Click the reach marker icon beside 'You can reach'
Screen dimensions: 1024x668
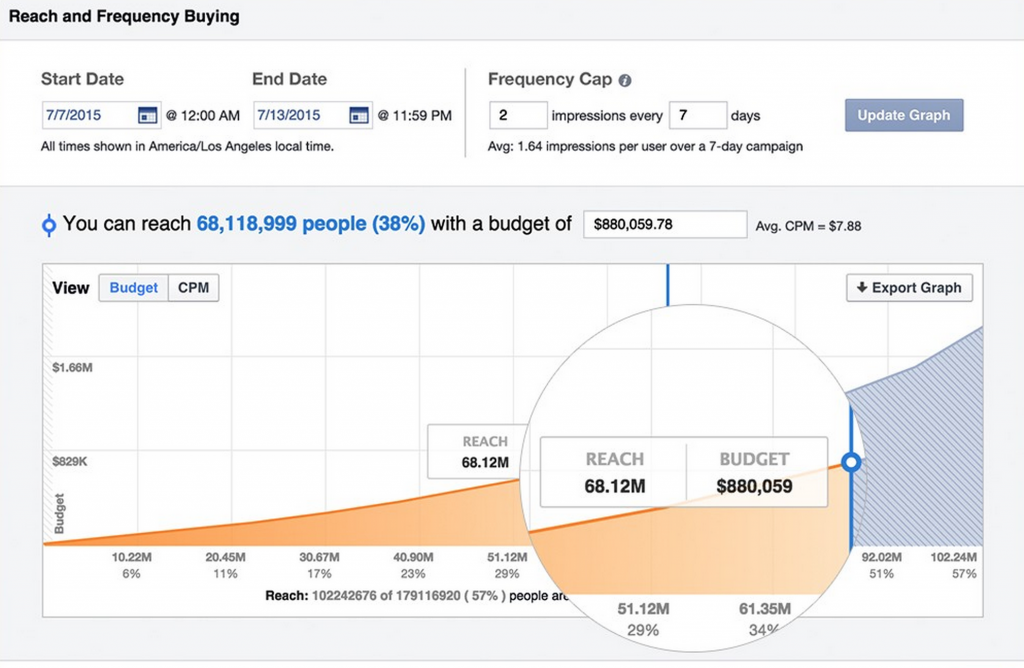[49, 225]
